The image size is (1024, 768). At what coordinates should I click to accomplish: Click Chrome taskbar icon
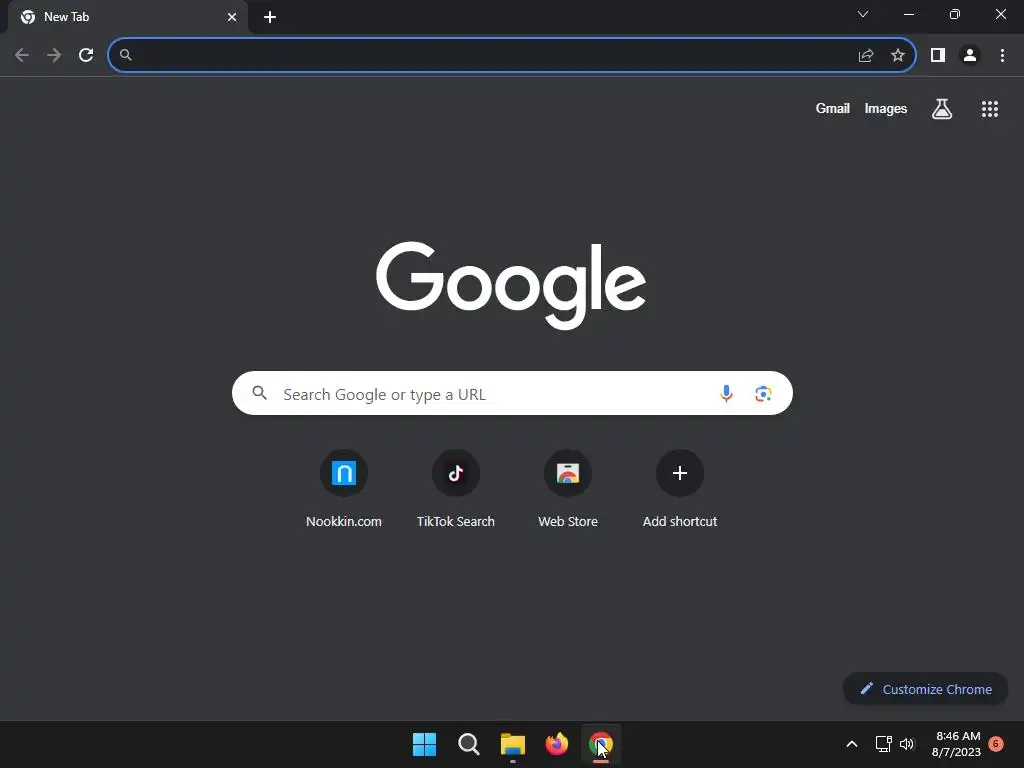(601, 744)
